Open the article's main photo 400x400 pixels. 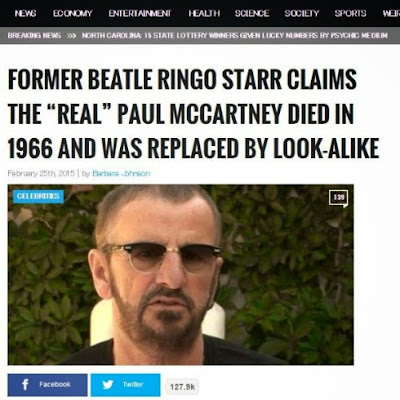tap(181, 274)
